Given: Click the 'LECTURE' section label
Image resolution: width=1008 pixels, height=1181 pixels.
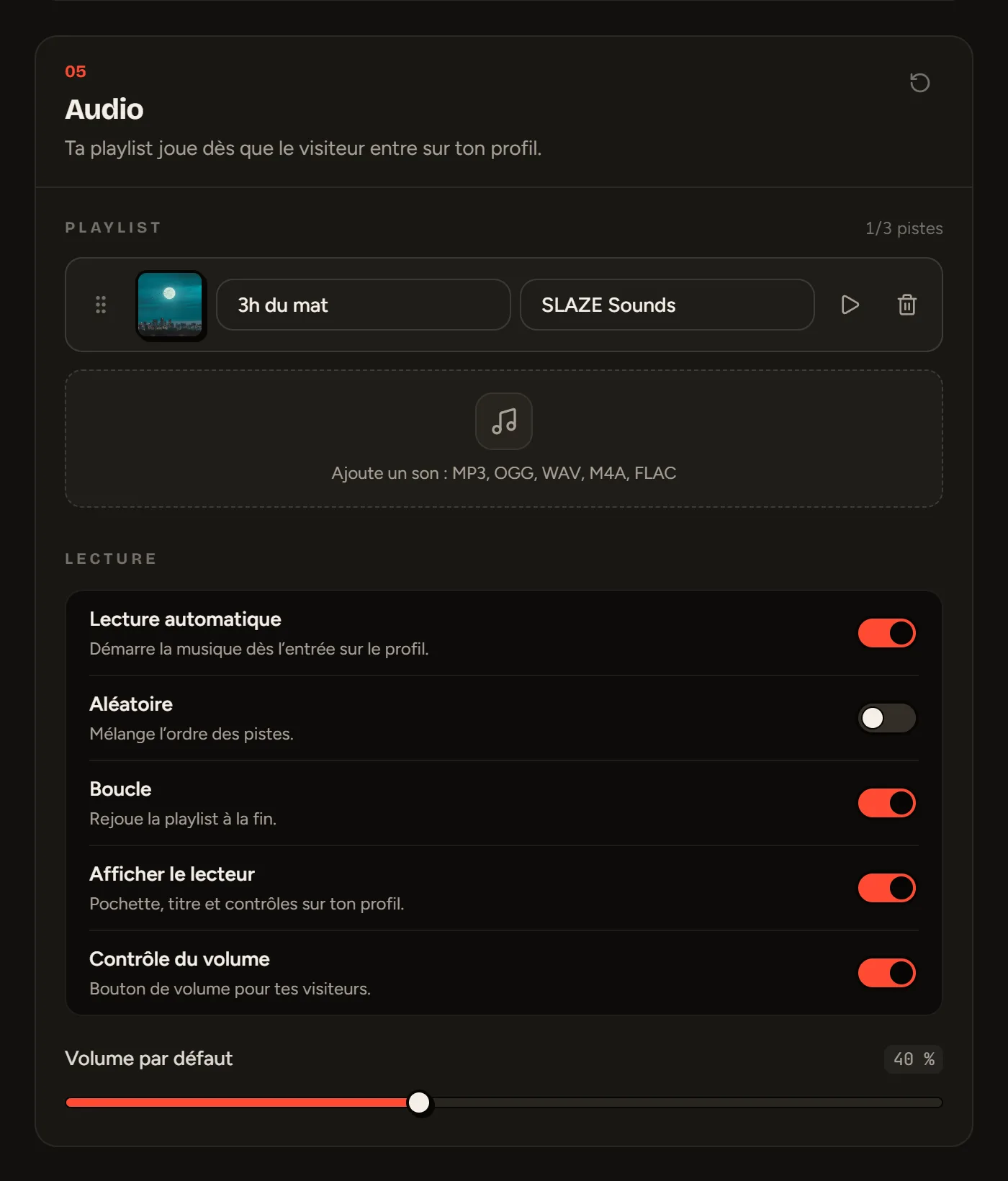Looking at the screenshot, I should point(111,559).
